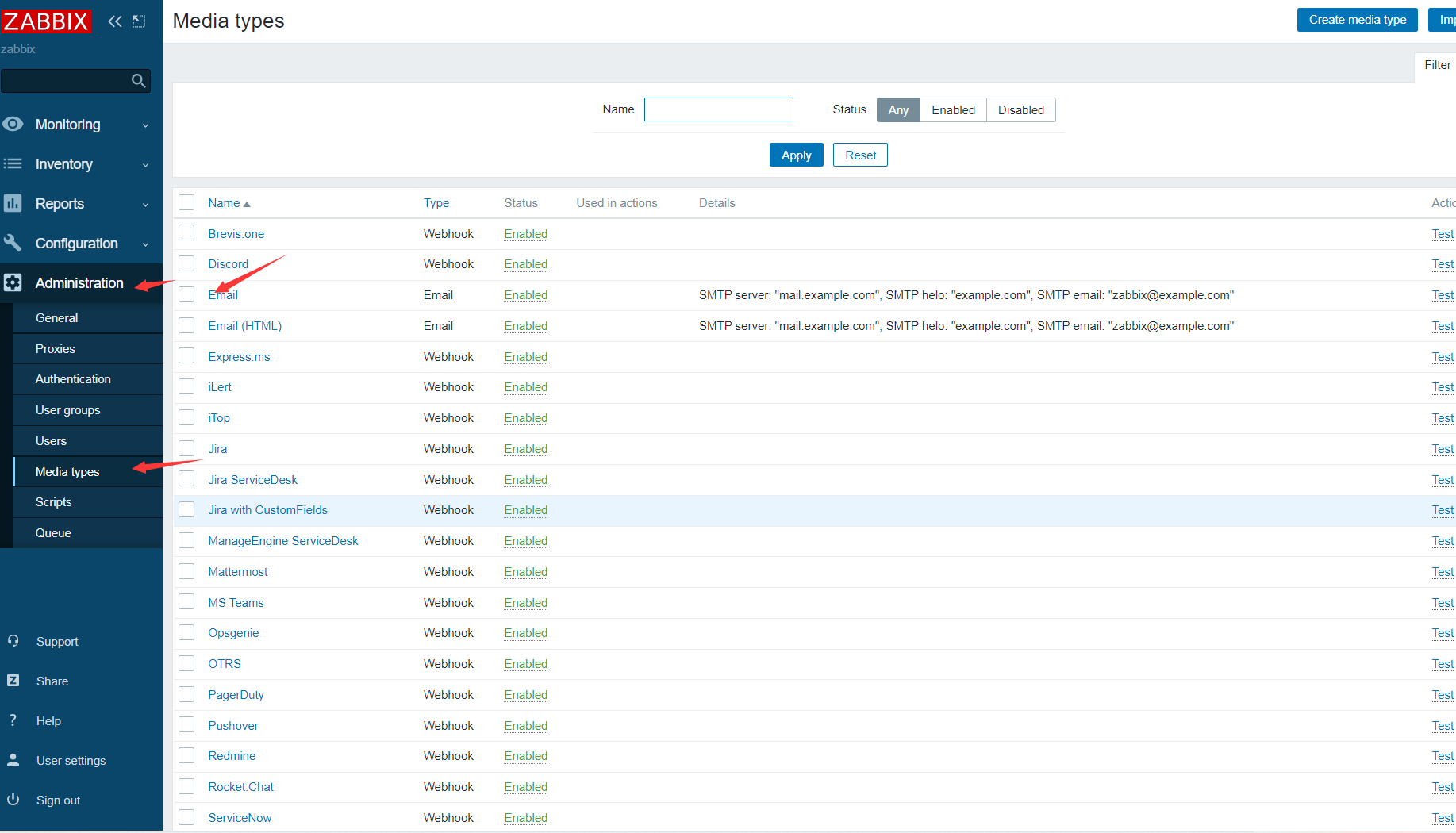Open the Pushover media type
1456x833 pixels.
point(232,725)
